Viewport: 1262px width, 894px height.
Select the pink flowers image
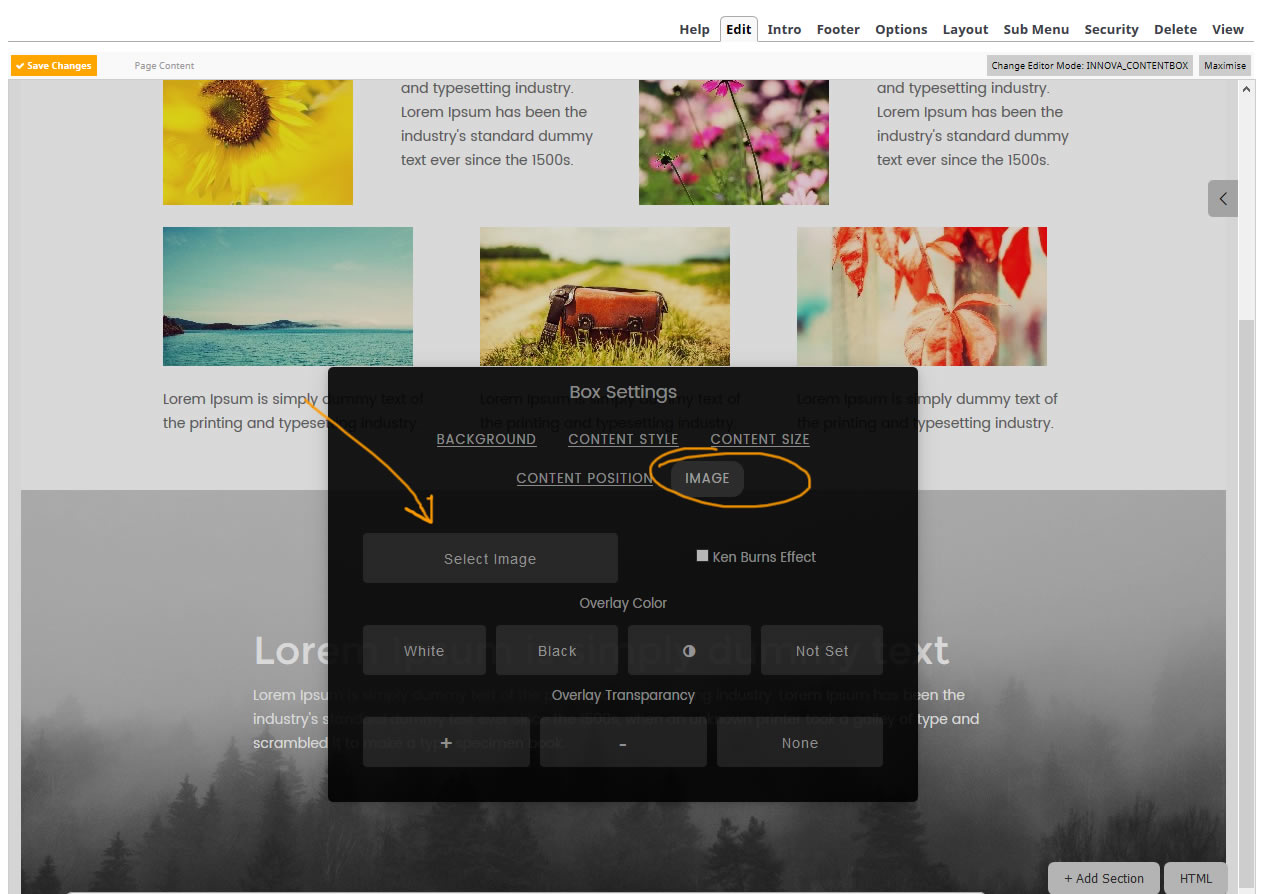coord(734,142)
